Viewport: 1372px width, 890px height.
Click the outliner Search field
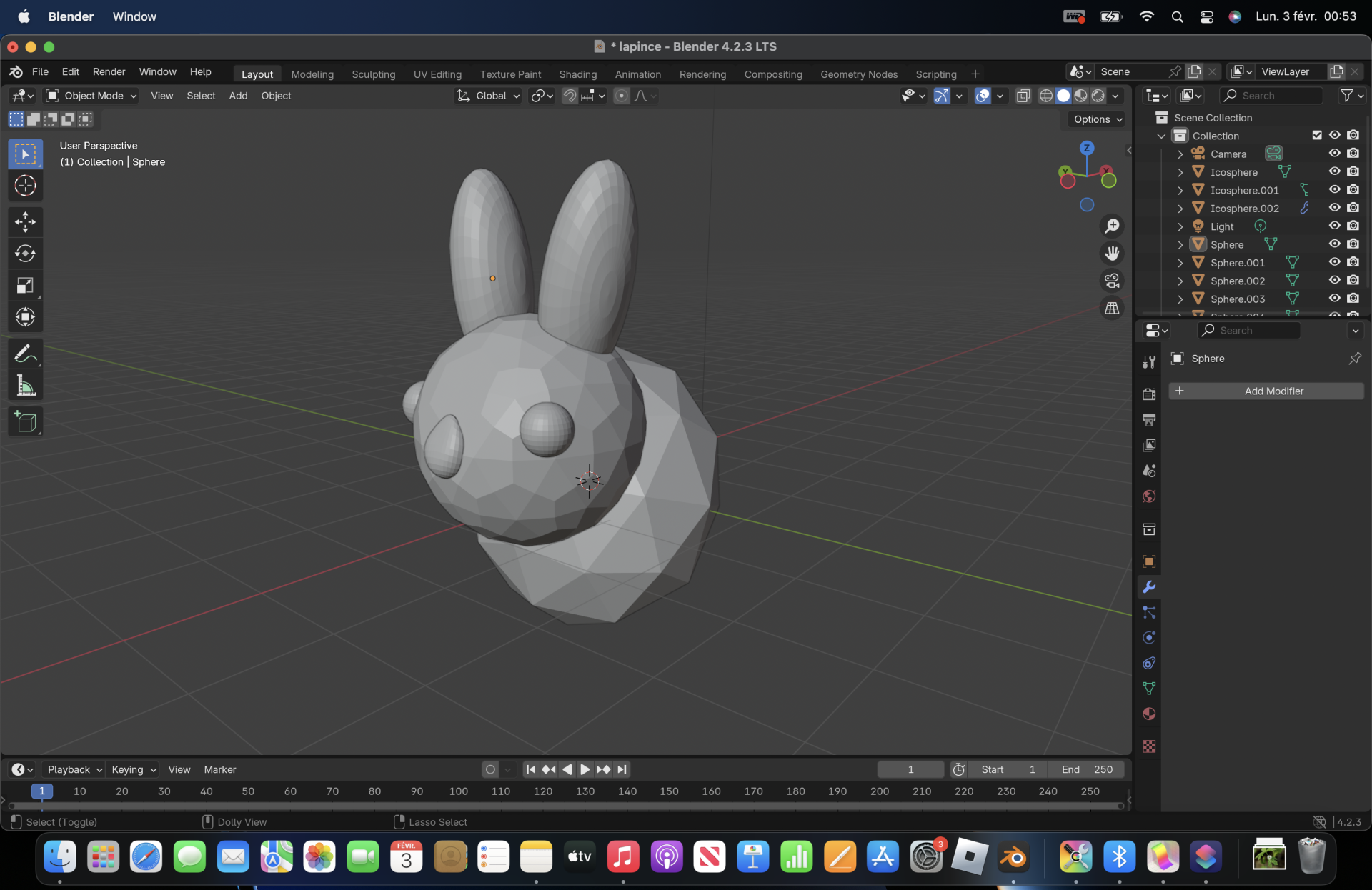click(1271, 96)
